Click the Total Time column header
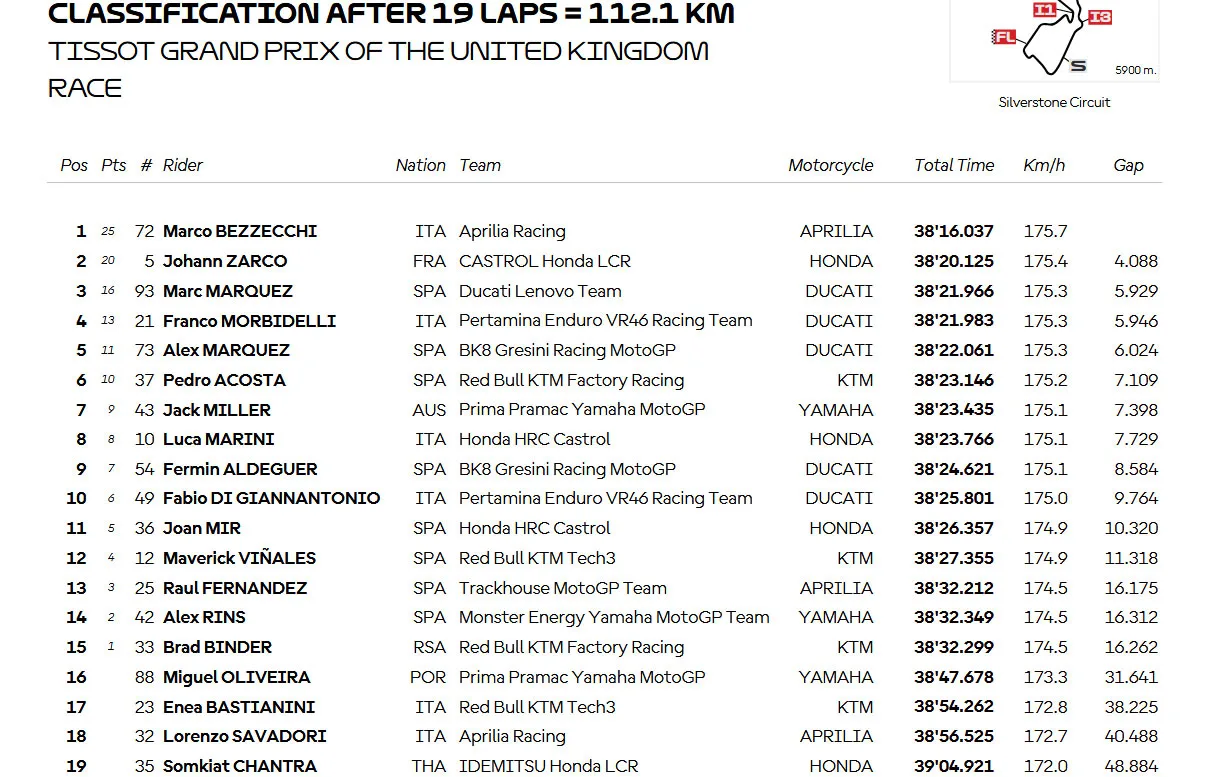The height and width of the screenshot is (777, 1228). [x=954, y=165]
